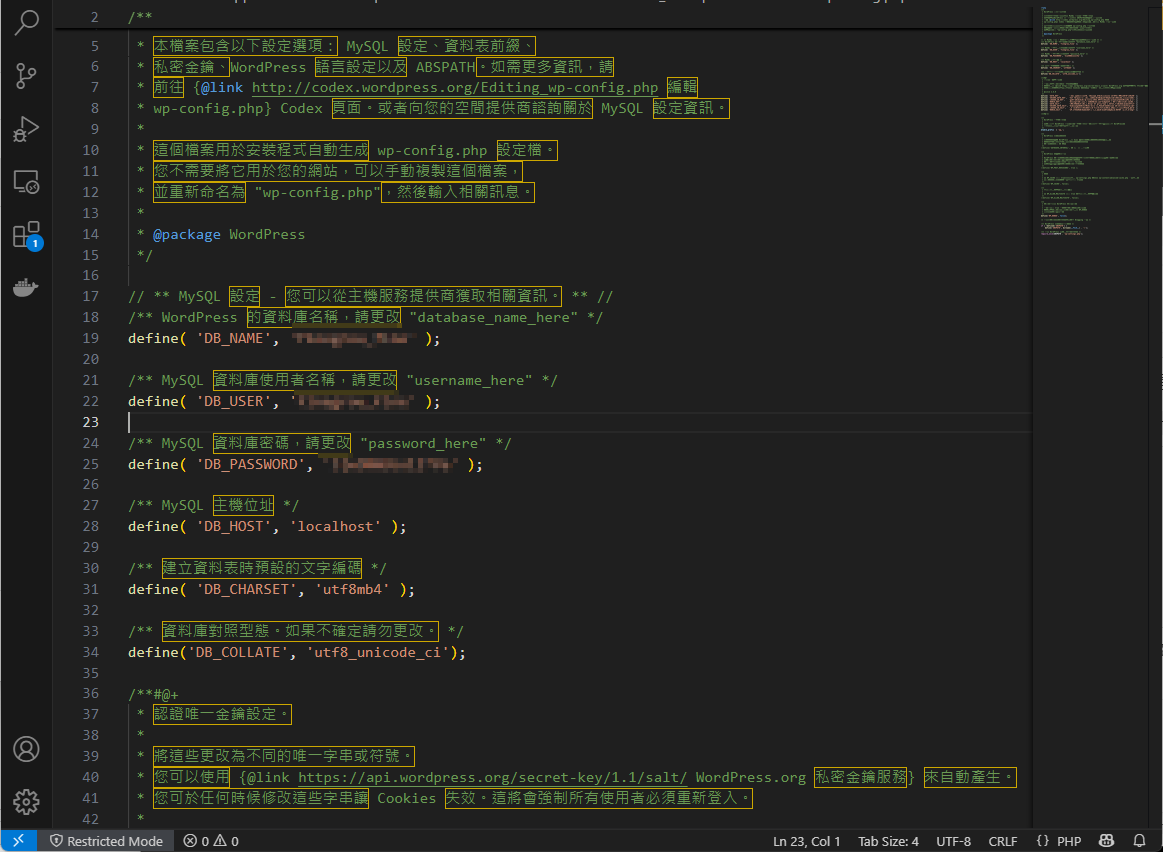Viewport: 1163px width, 852px height.
Task: Place cursor on 'DB_PASSWORD' in line 25
Action: [251, 464]
